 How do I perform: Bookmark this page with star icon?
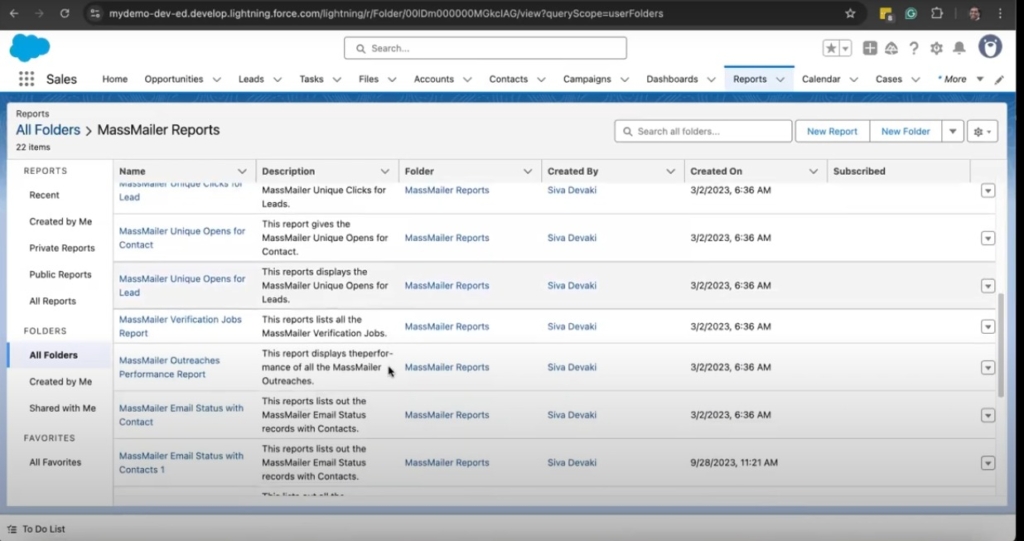(x=850, y=13)
